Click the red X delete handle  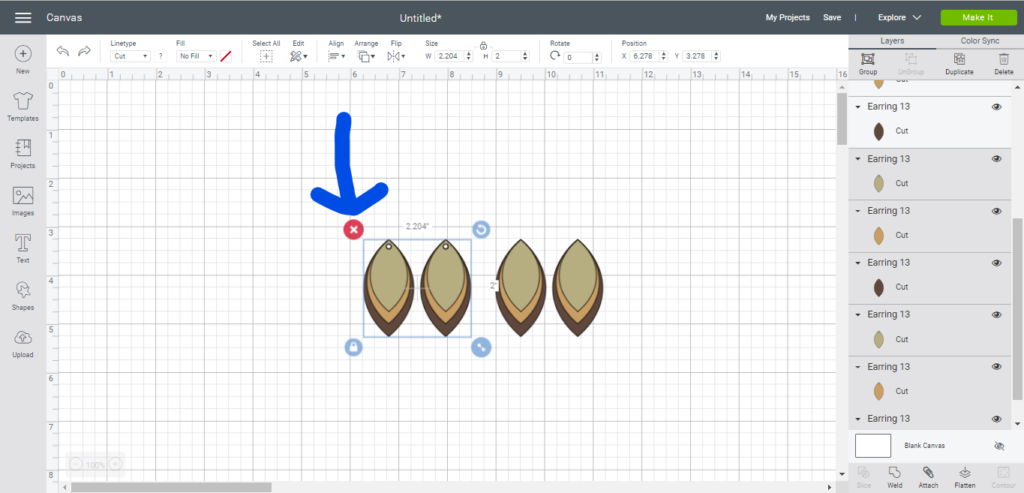[x=353, y=229]
